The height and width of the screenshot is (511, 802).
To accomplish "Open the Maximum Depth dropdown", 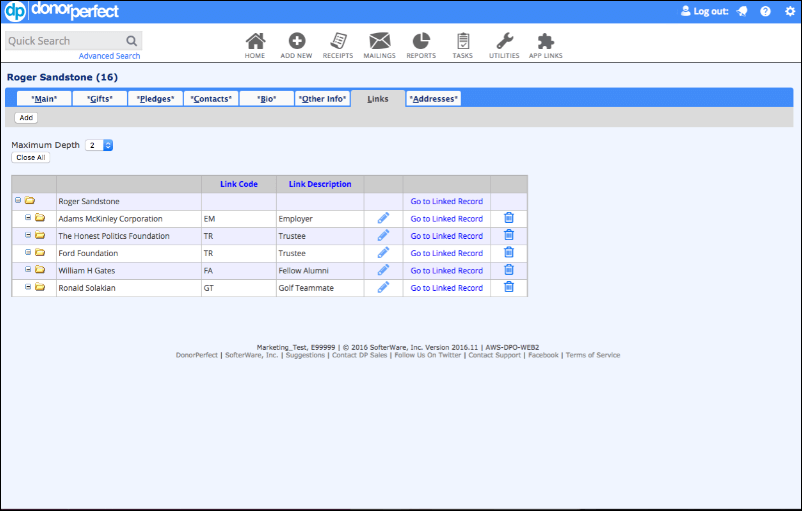I will pos(99,145).
